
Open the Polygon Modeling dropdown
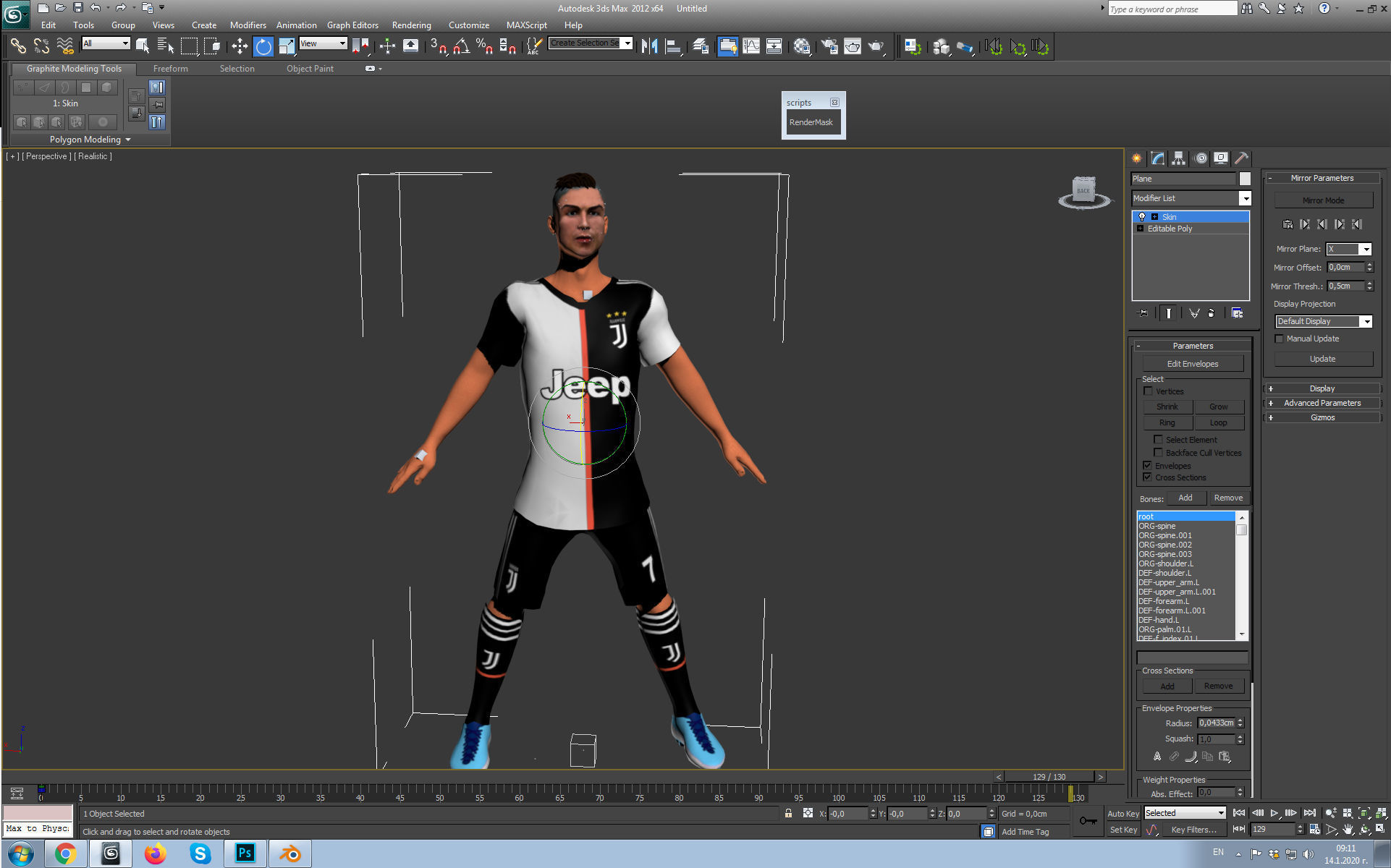90,140
